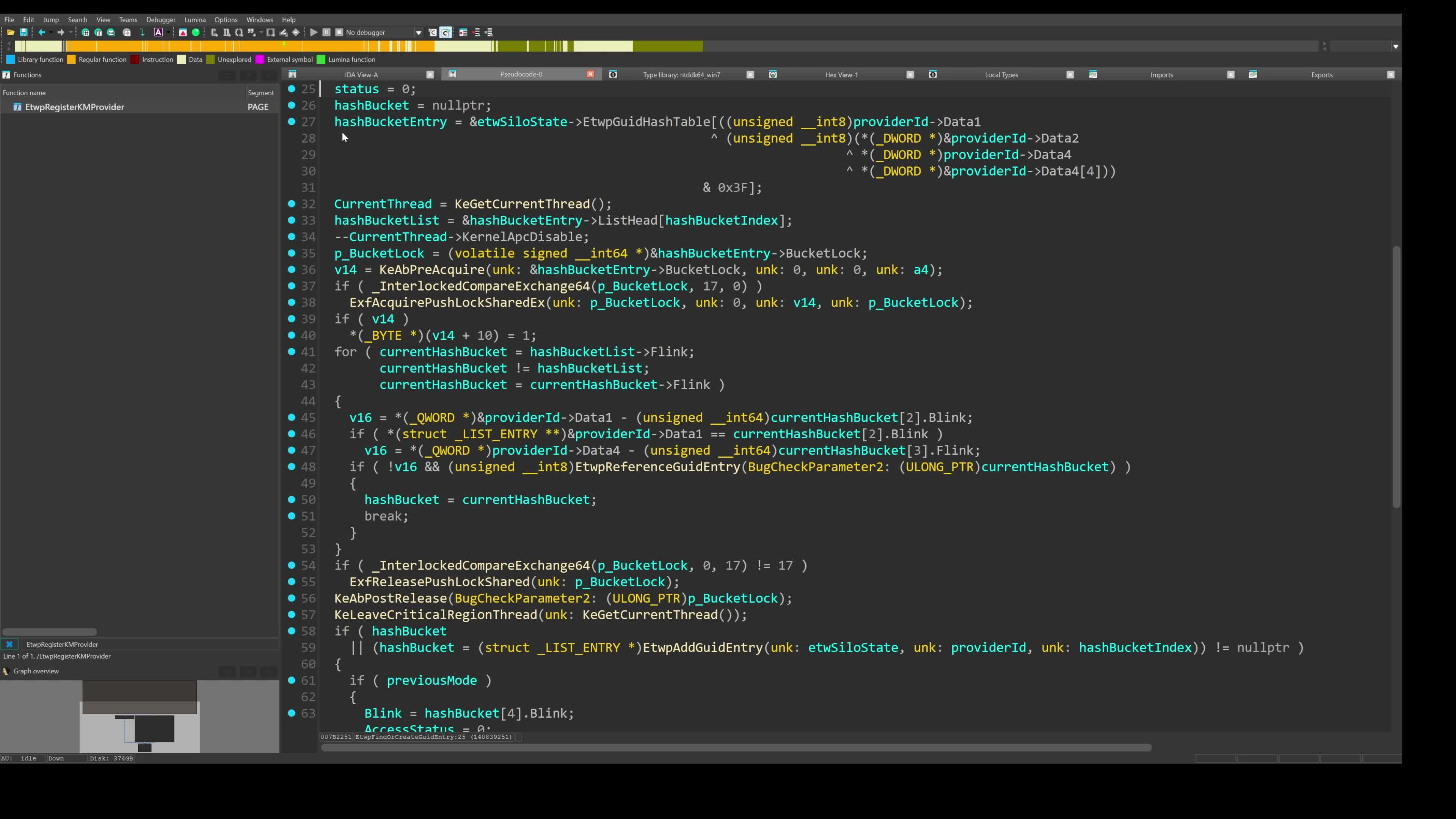This screenshot has height=819, width=1456.
Task: Switch to the IDA View-A tab
Action: pyautogui.click(x=361, y=75)
